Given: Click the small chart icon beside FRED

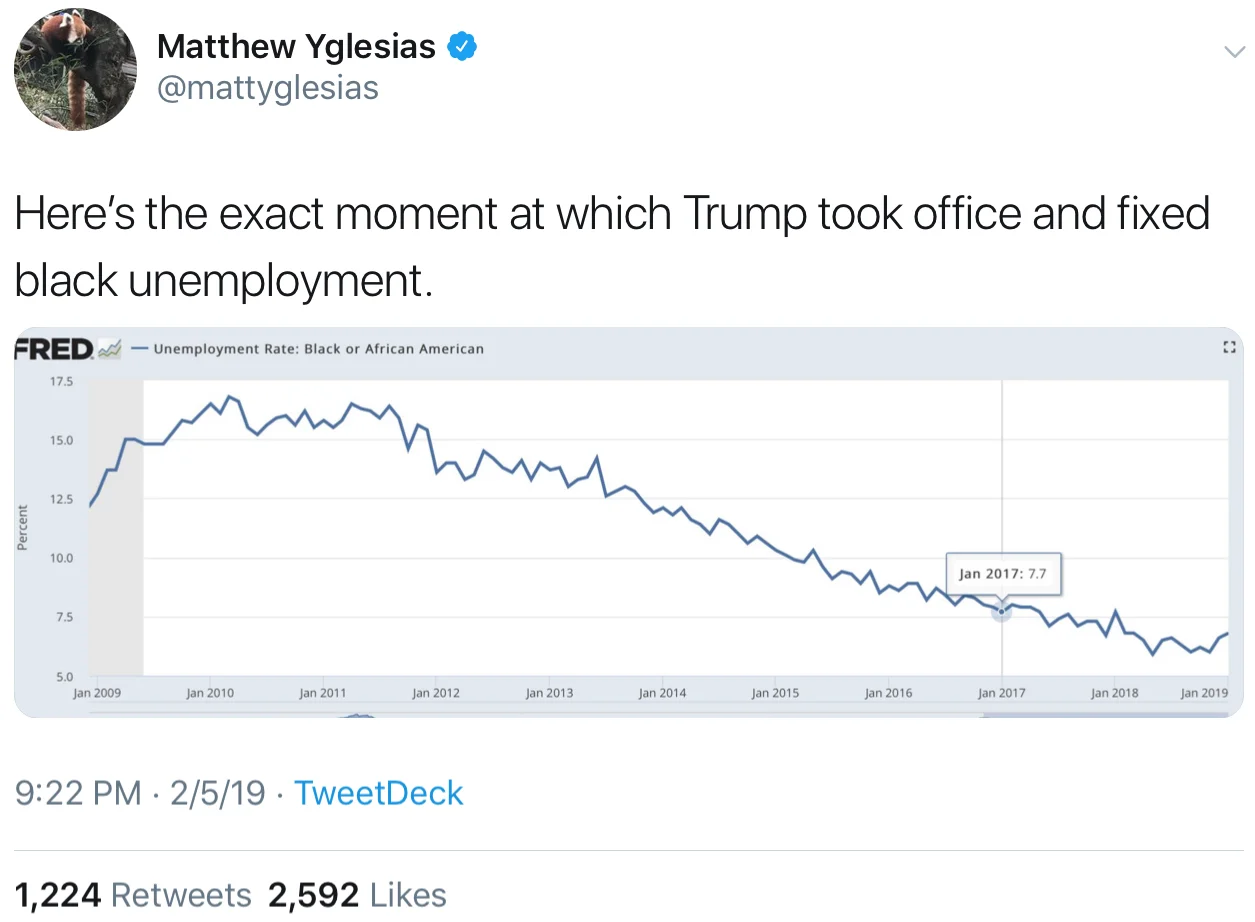Looking at the screenshot, I should click(111, 348).
